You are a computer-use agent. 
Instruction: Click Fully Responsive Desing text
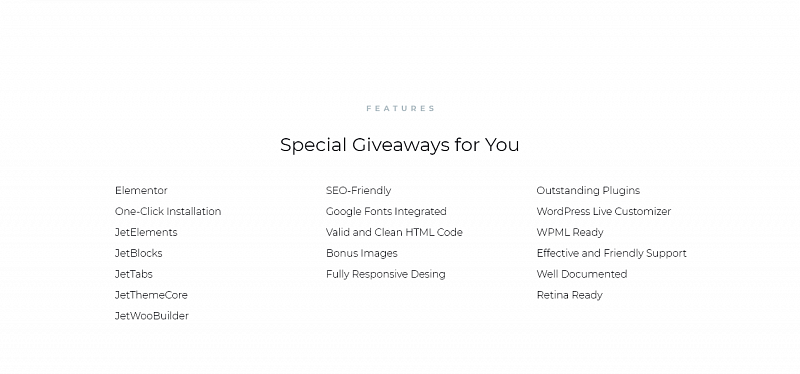385,274
